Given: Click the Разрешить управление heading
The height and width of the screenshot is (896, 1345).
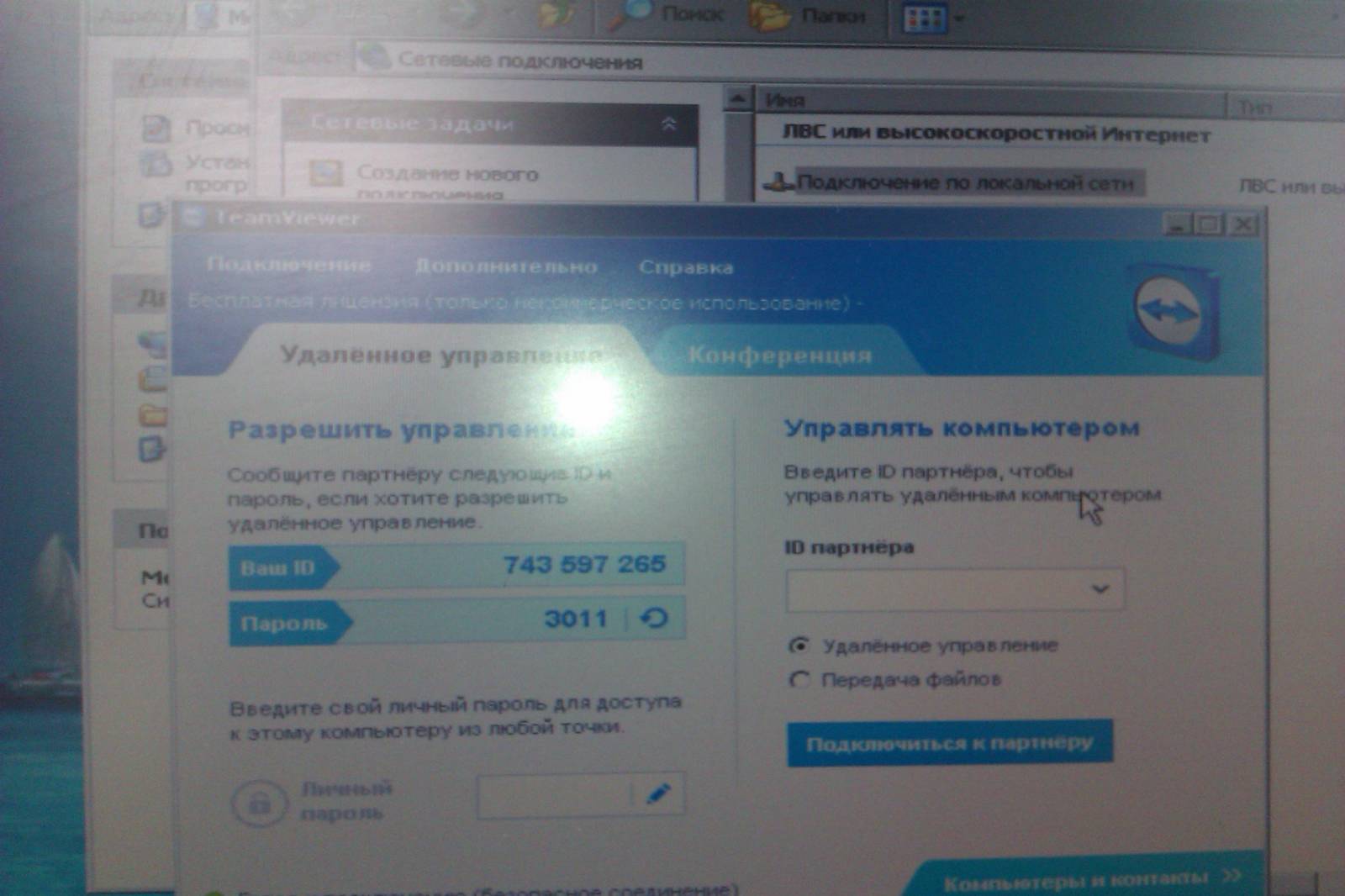Looking at the screenshot, I should pos(401,430).
